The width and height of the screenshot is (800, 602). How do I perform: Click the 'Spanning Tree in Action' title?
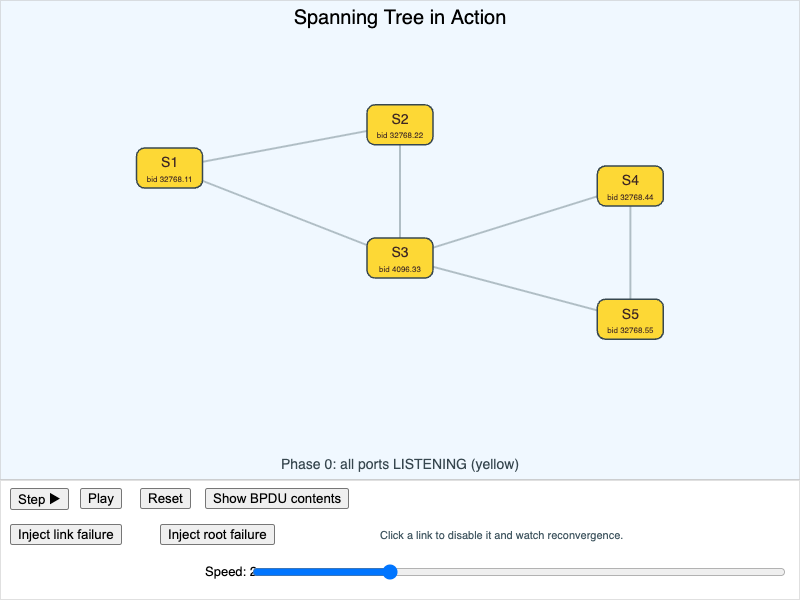tap(400, 17)
